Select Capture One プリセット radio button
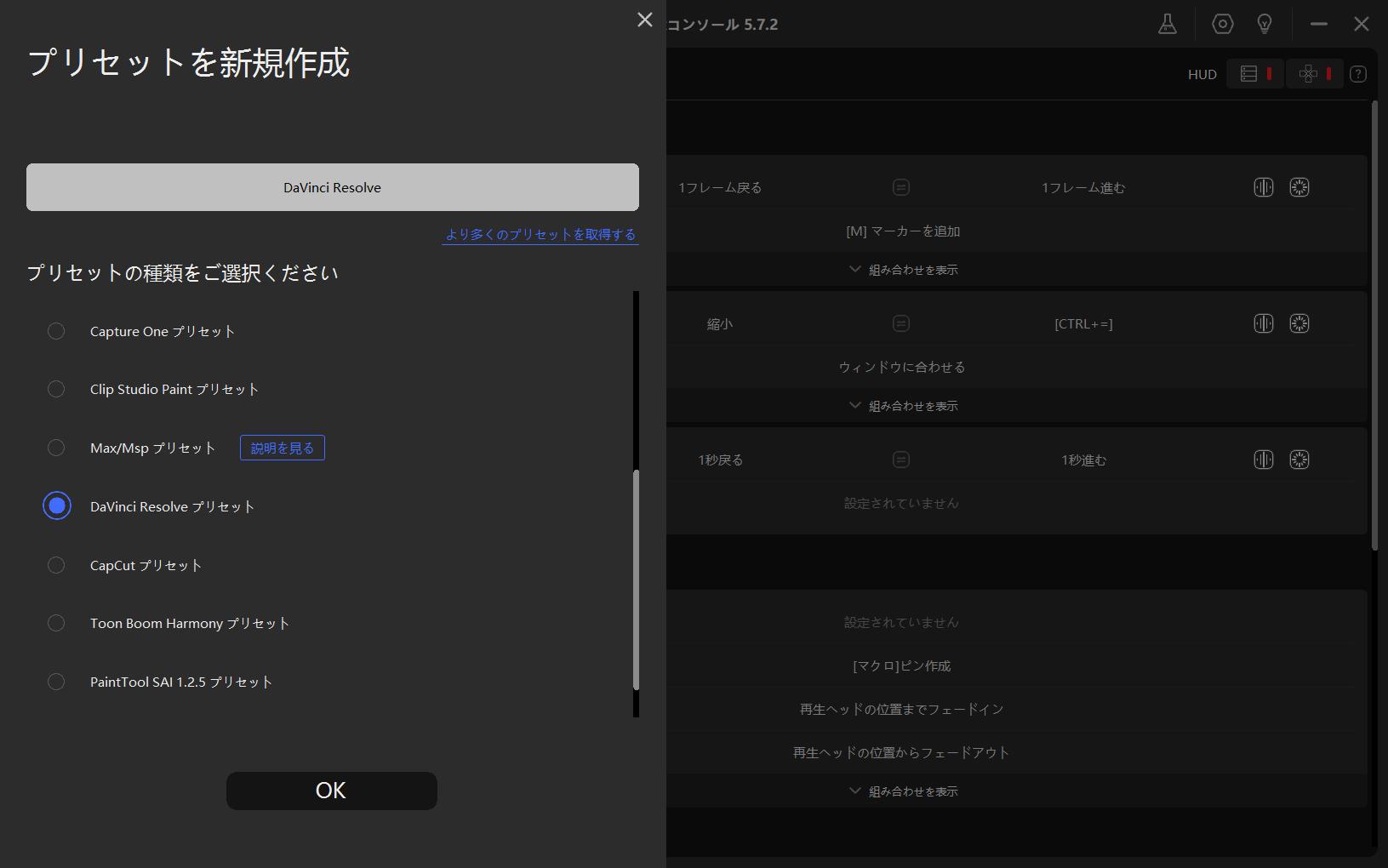The width and height of the screenshot is (1388, 868). coord(56,331)
